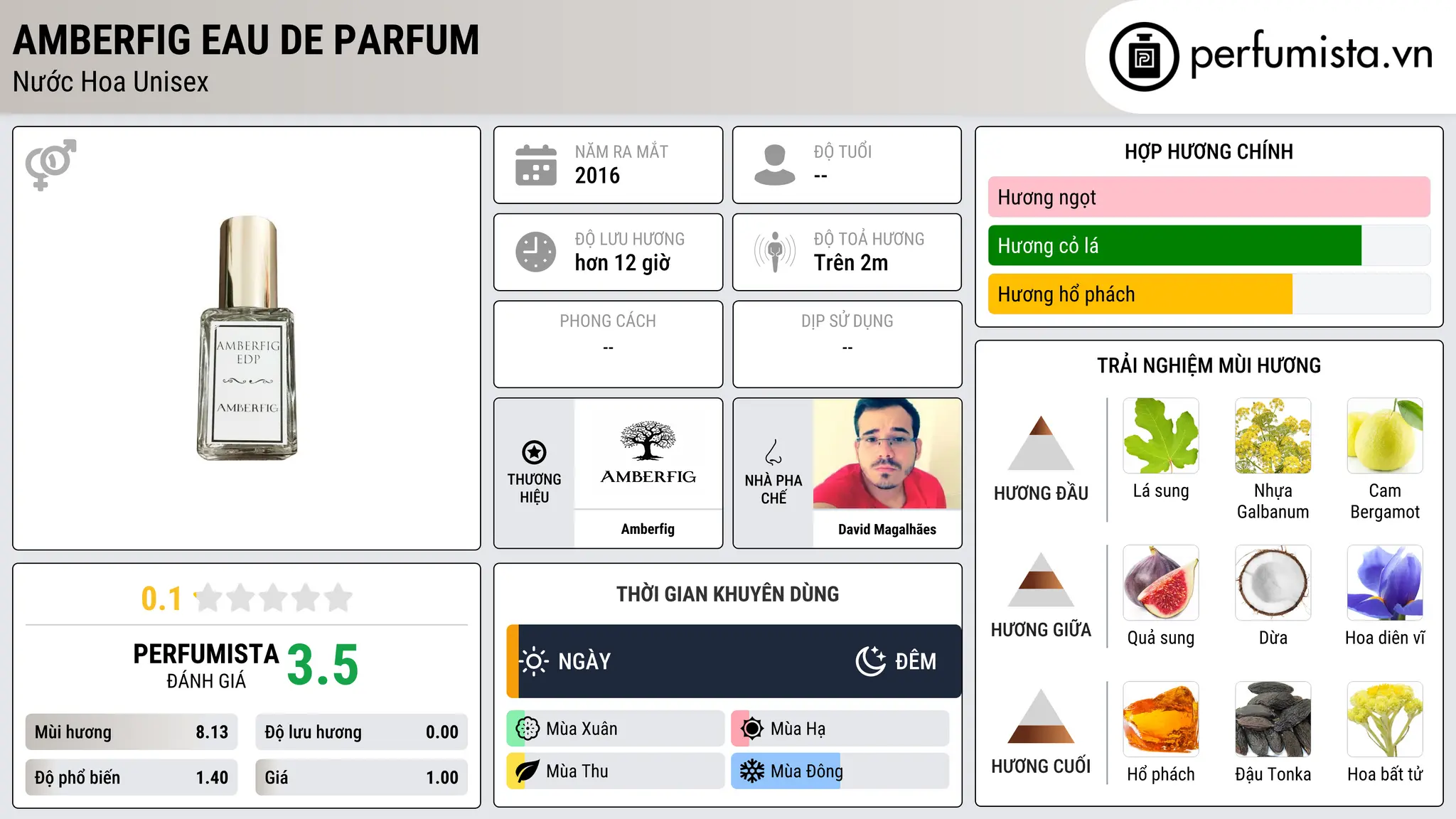Select the Hổ phách amber note image
Viewport: 1456px width, 819px height.
pyautogui.click(x=1161, y=719)
